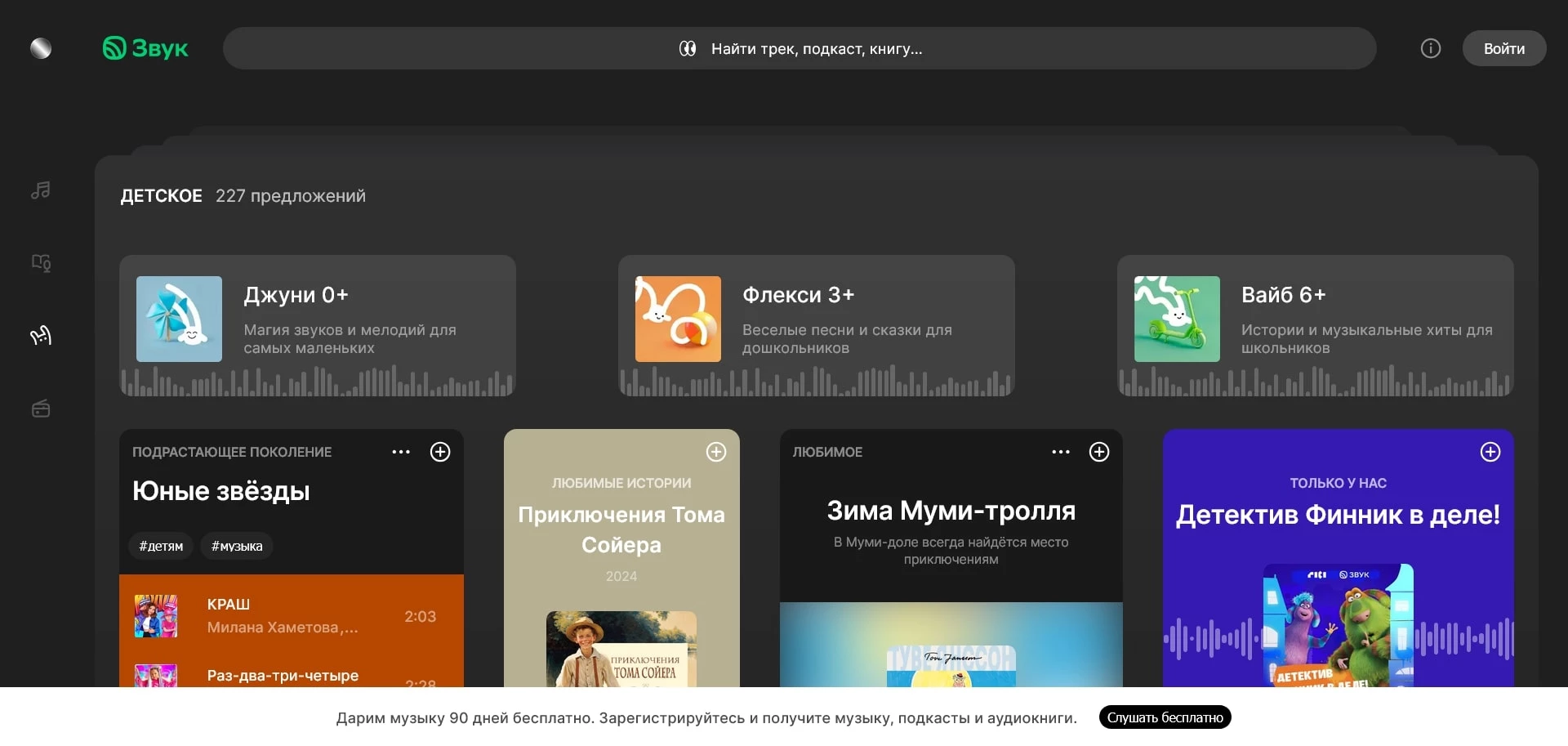Click the Войти login button
This screenshot has height=746, width=1568.
(1503, 48)
